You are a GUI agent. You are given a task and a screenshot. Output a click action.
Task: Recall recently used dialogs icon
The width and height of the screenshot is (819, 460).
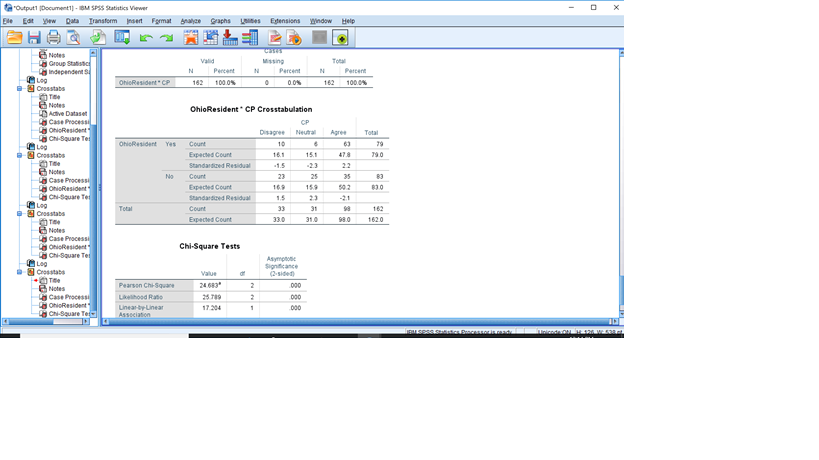point(123,38)
